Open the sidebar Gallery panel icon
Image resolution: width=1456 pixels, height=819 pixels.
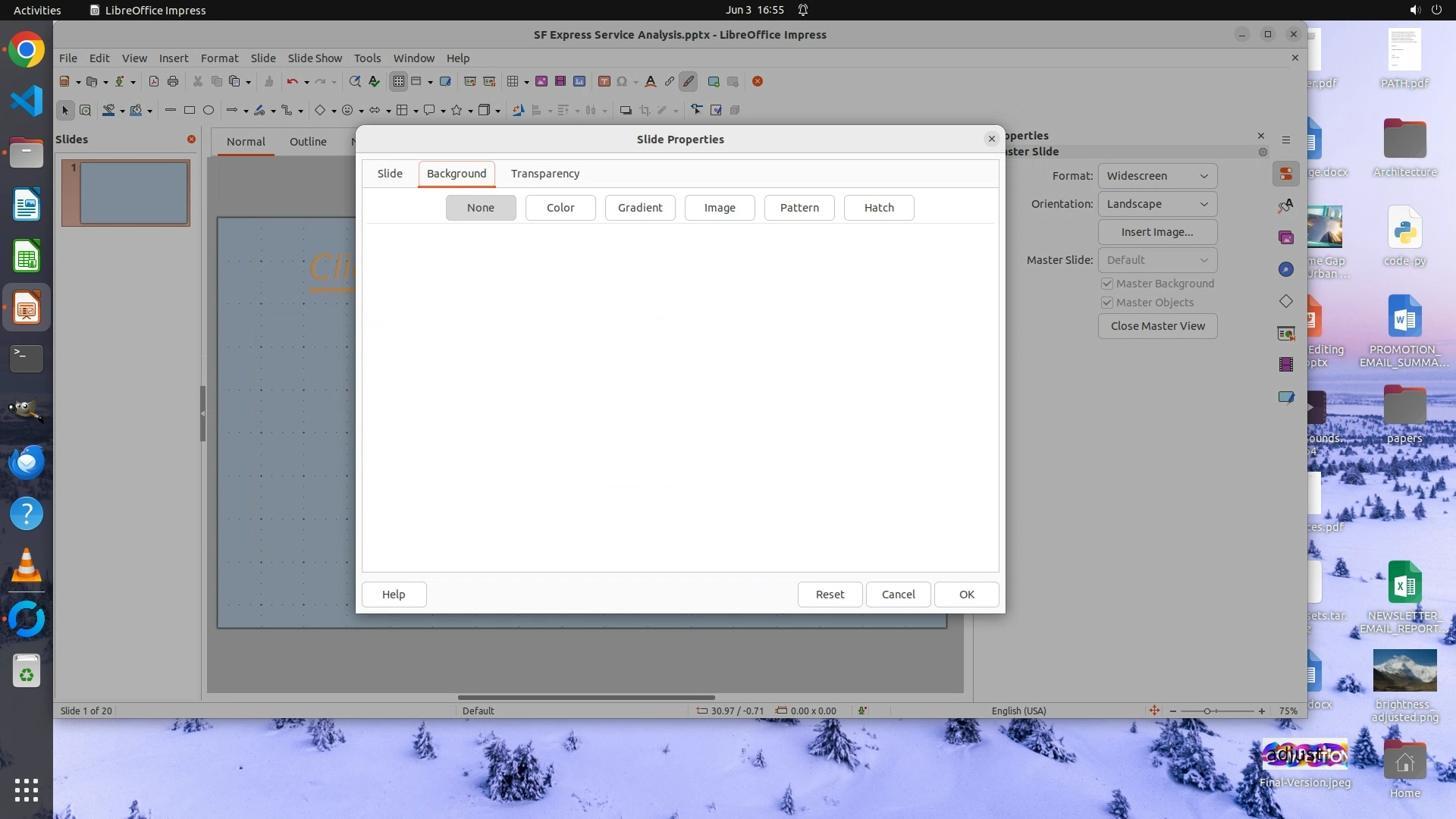click(x=1286, y=238)
